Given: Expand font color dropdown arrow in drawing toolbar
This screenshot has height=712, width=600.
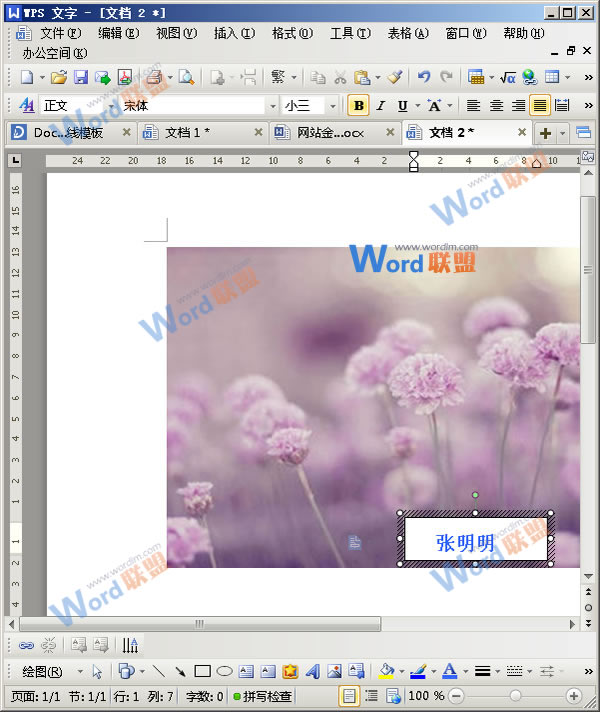Looking at the screenshot, I should point(465,671).
